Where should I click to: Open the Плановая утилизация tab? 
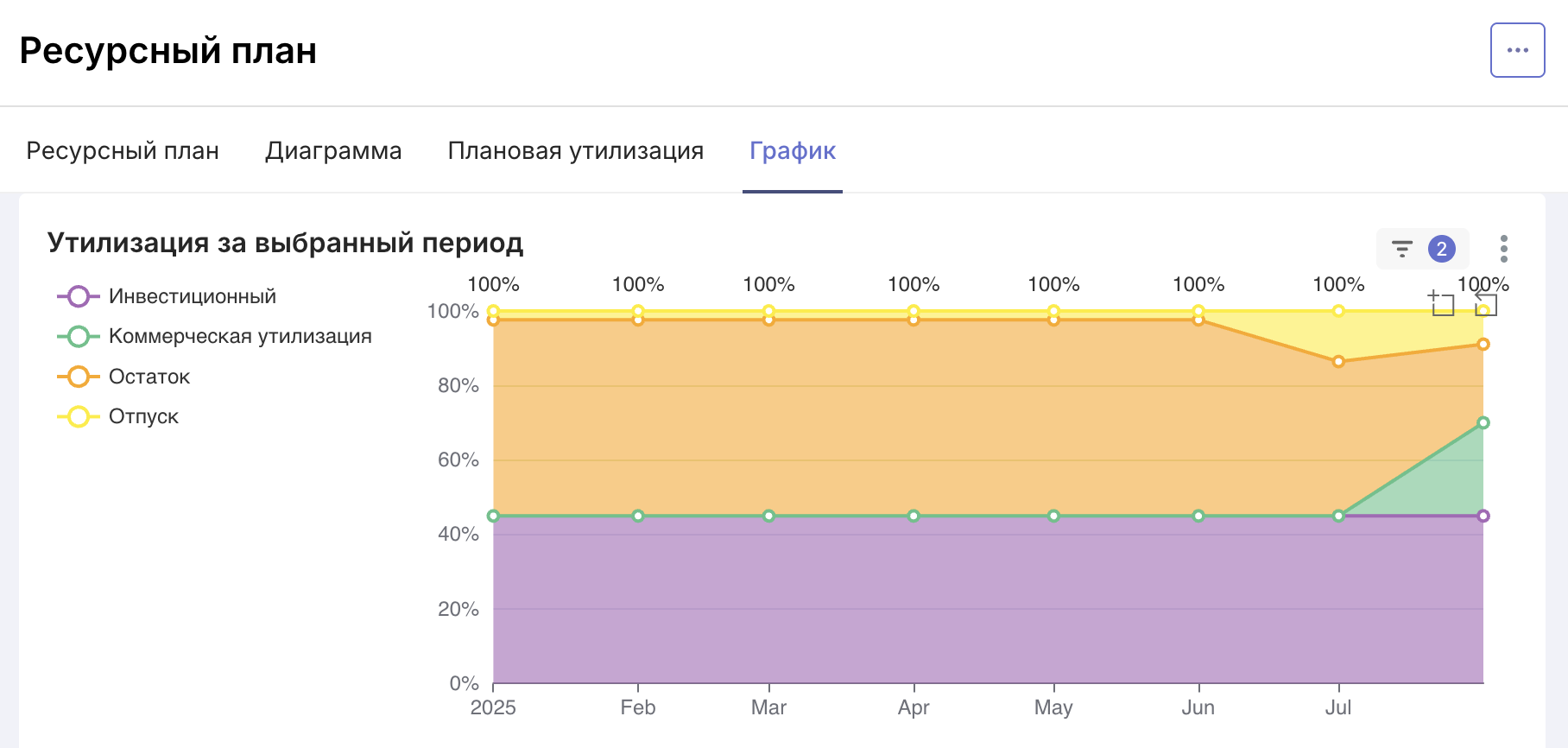click(576, 150)
